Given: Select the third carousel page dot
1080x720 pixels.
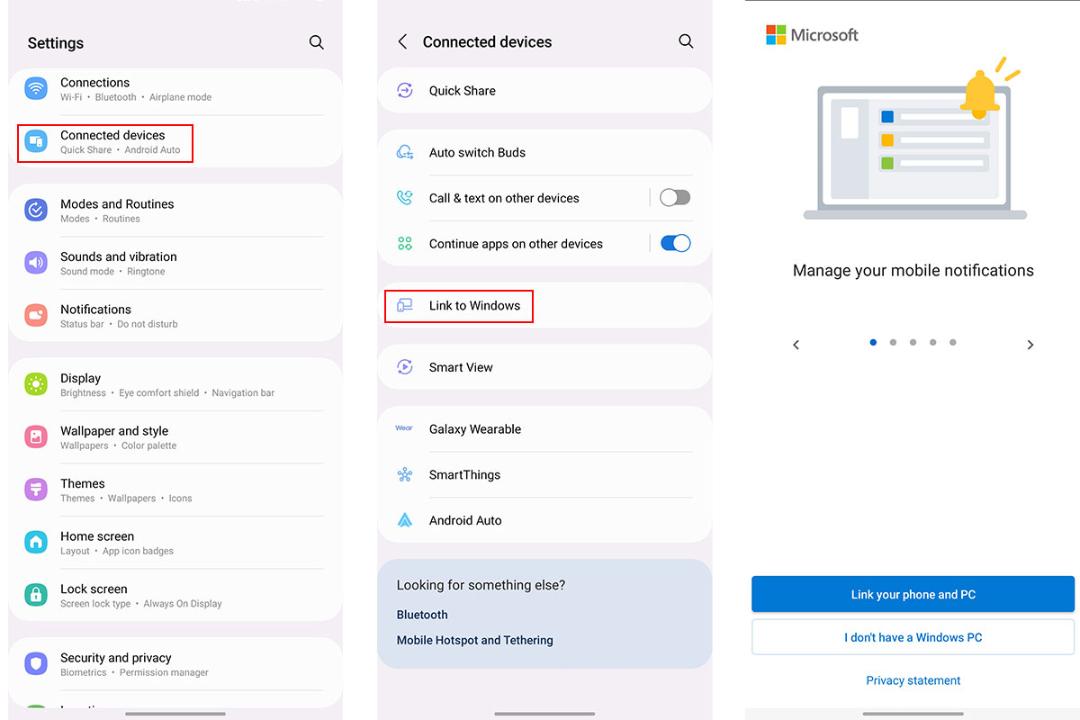Looking at the screenshot, I should point(913,342).
